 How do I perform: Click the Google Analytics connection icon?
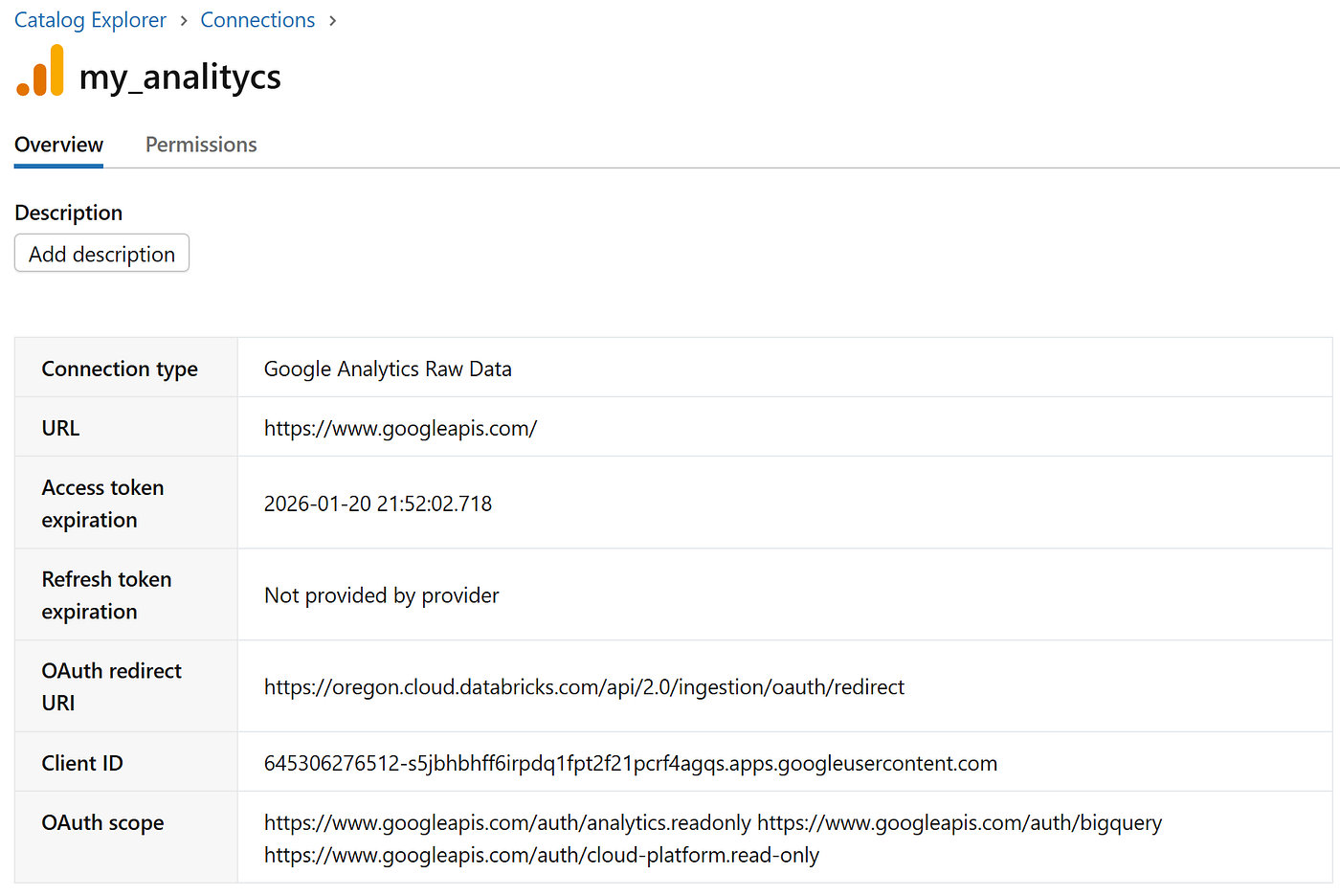pyautogui.click(x=40, y=71)
